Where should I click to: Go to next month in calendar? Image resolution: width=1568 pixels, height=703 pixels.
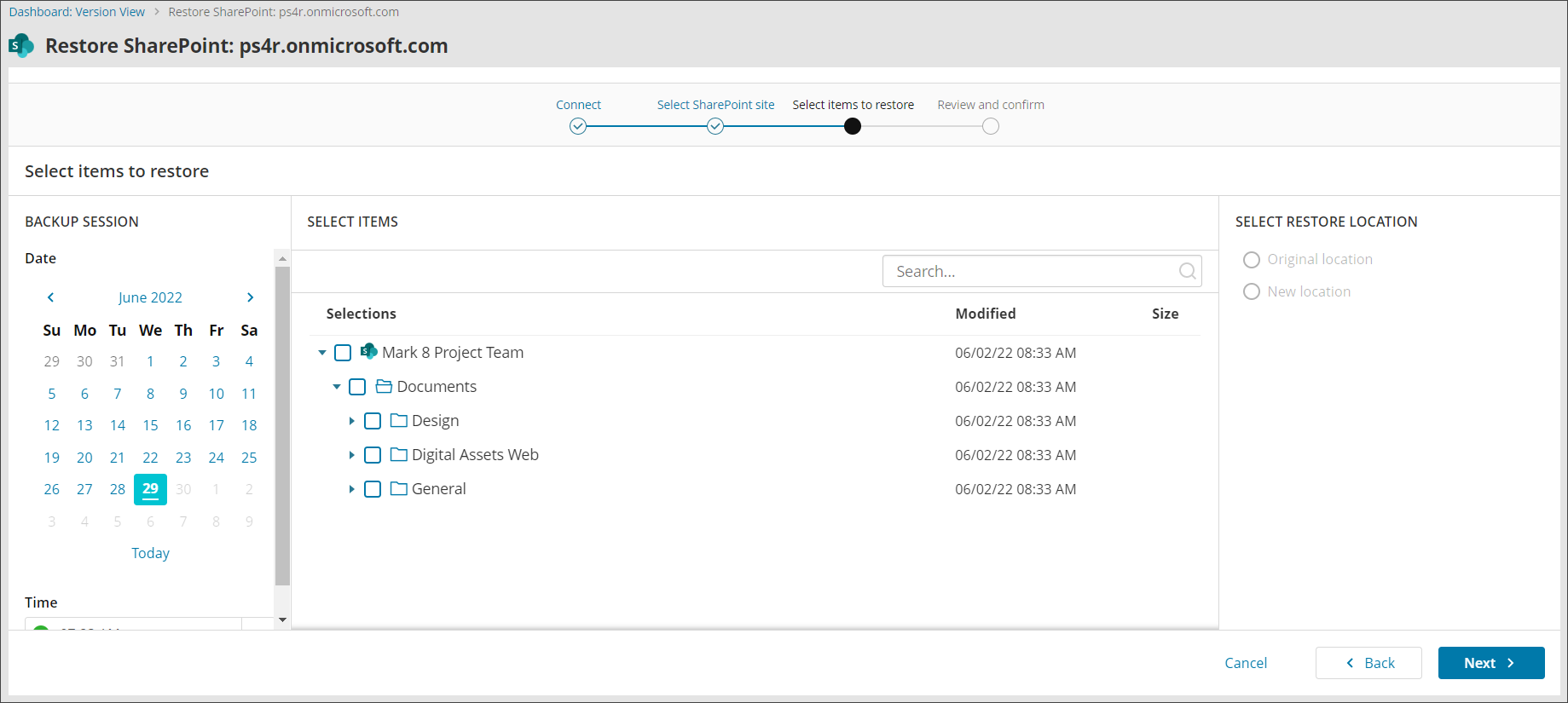click(250, 297)
